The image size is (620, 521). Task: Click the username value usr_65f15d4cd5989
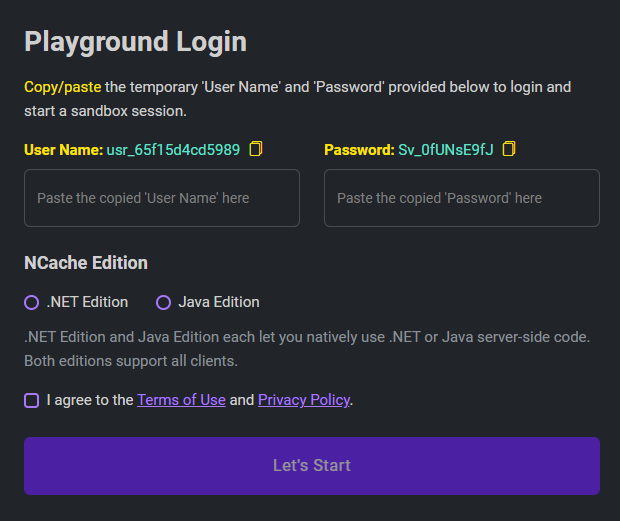tap(173, 150)
